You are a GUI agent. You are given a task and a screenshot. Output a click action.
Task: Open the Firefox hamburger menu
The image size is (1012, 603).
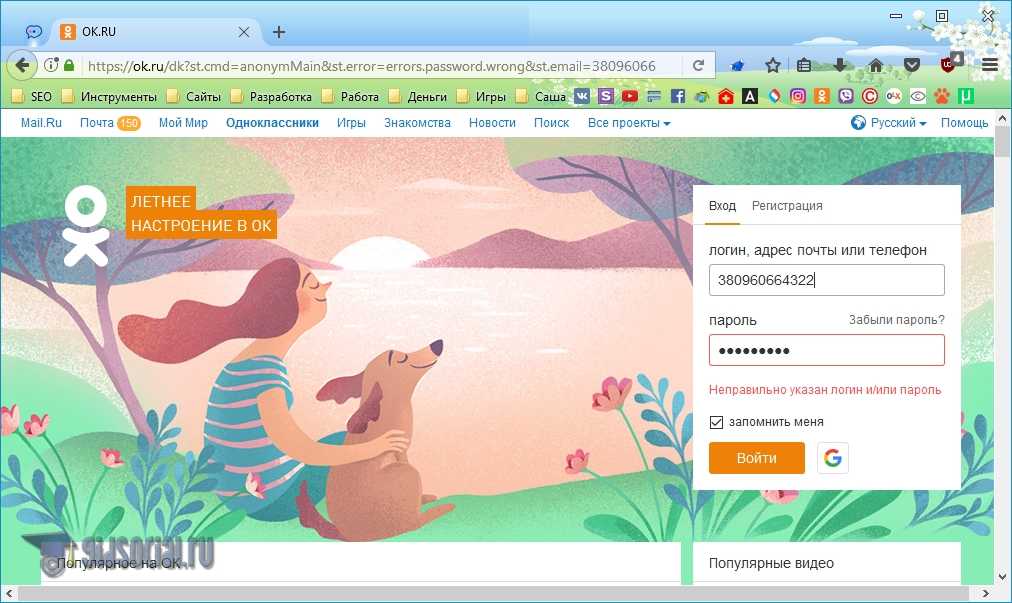[x=990, y=65]
